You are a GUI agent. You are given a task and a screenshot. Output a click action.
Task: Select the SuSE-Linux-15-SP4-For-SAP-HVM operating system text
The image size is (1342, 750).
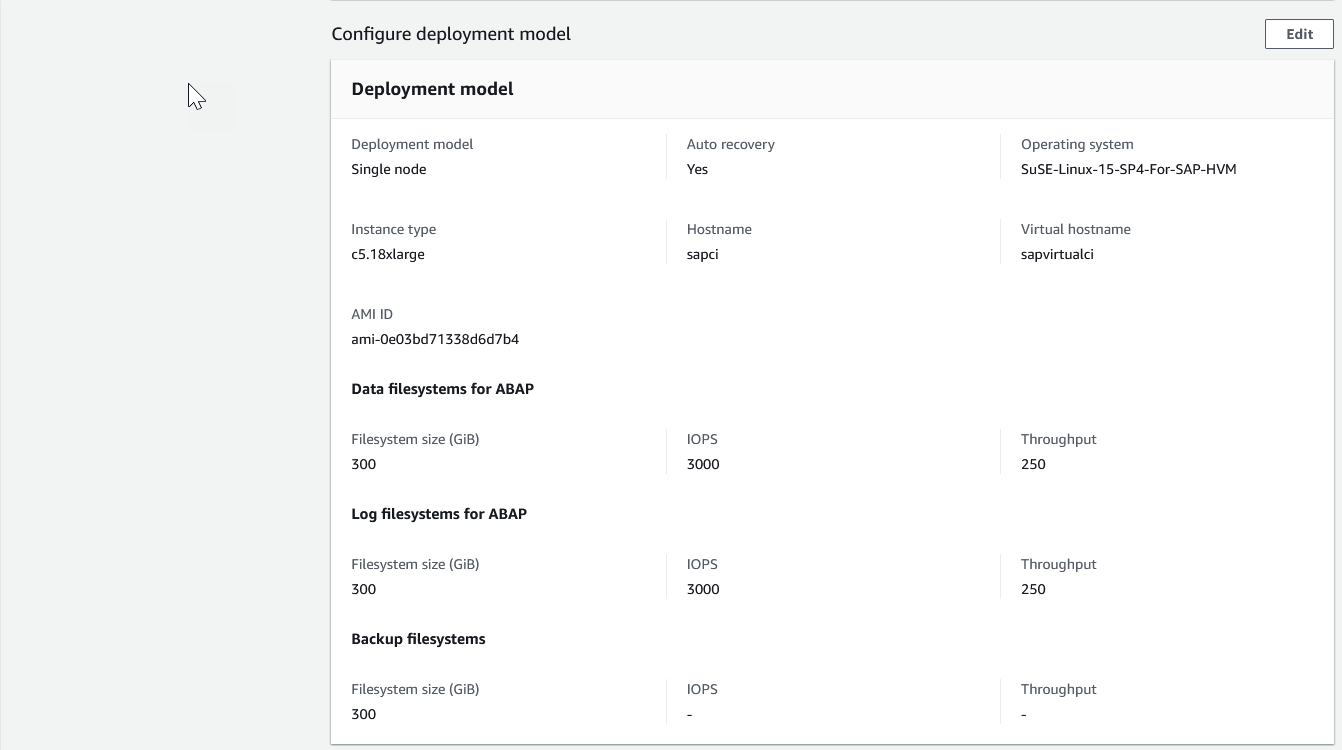pyautogui.click(x=1128, y=169)
